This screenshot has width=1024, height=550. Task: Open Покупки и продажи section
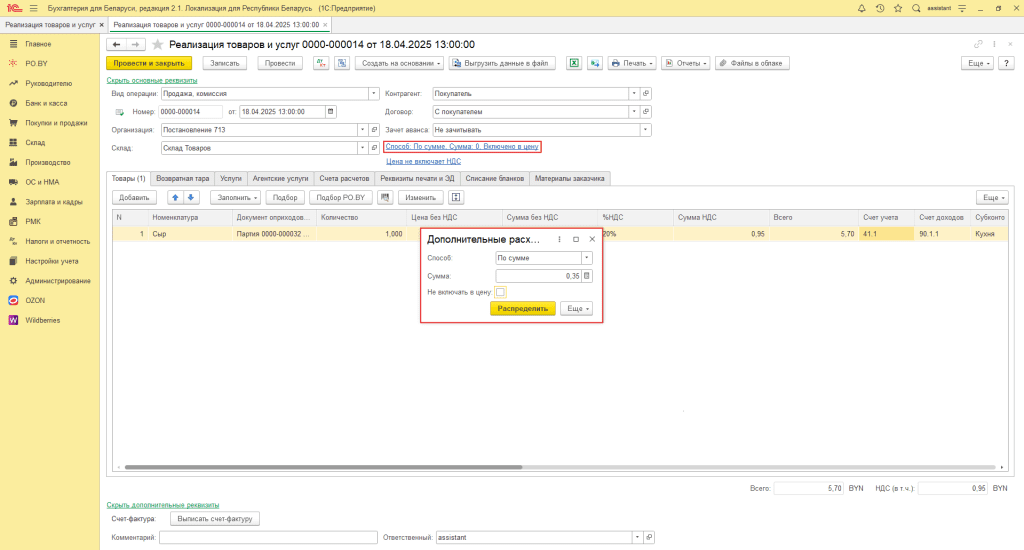click(x=56, y=123)
